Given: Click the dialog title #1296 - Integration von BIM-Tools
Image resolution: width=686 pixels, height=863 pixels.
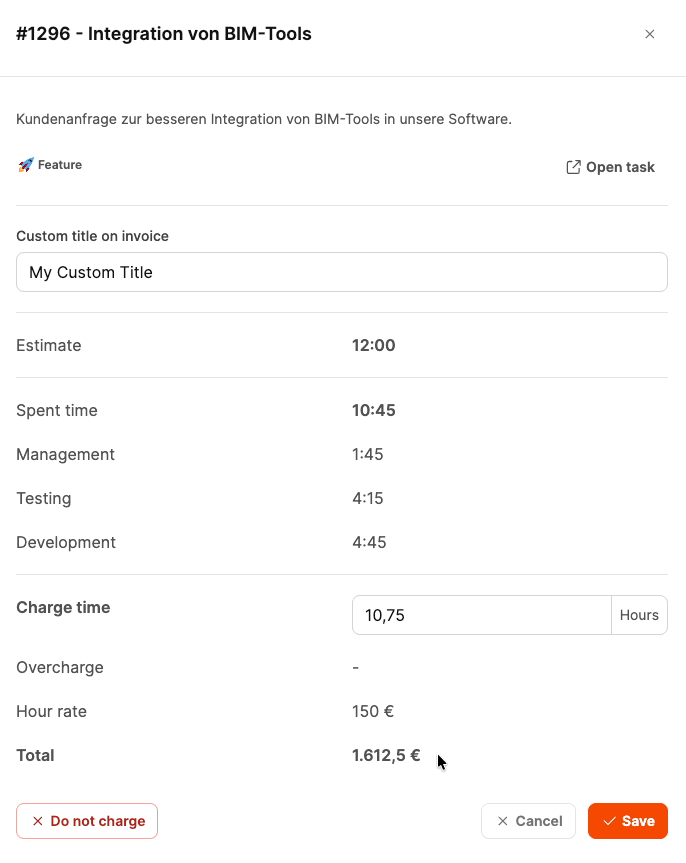Looking at the screenshot, I should [x=164, y=34].
